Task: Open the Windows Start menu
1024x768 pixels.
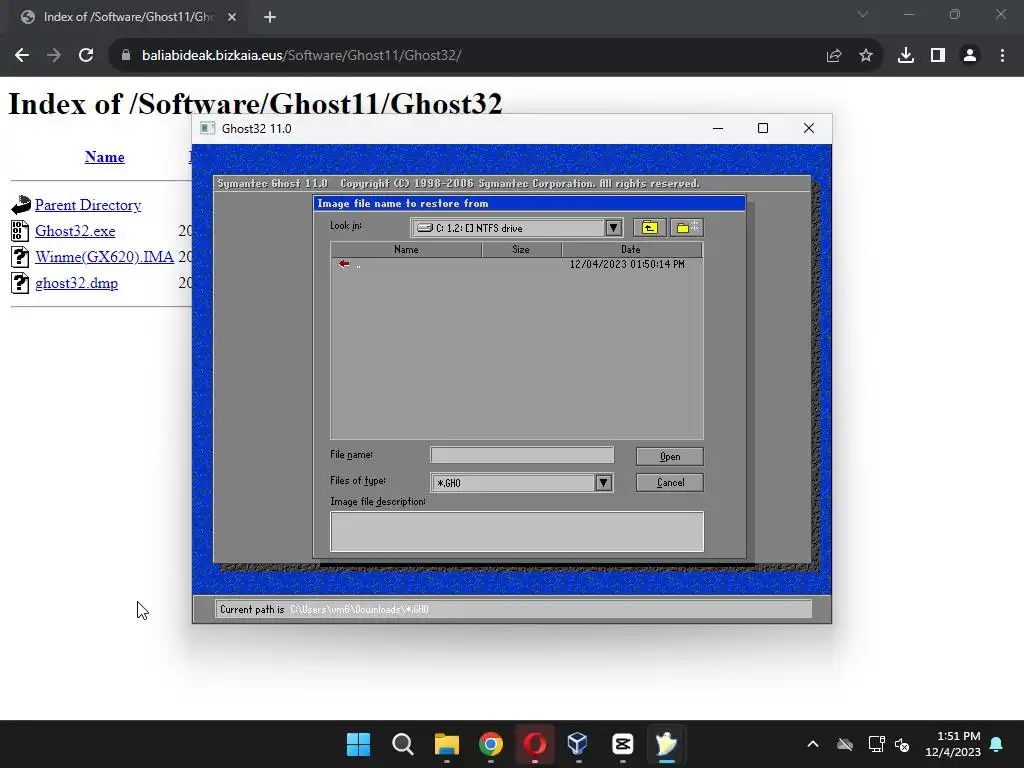Action: 359,744
